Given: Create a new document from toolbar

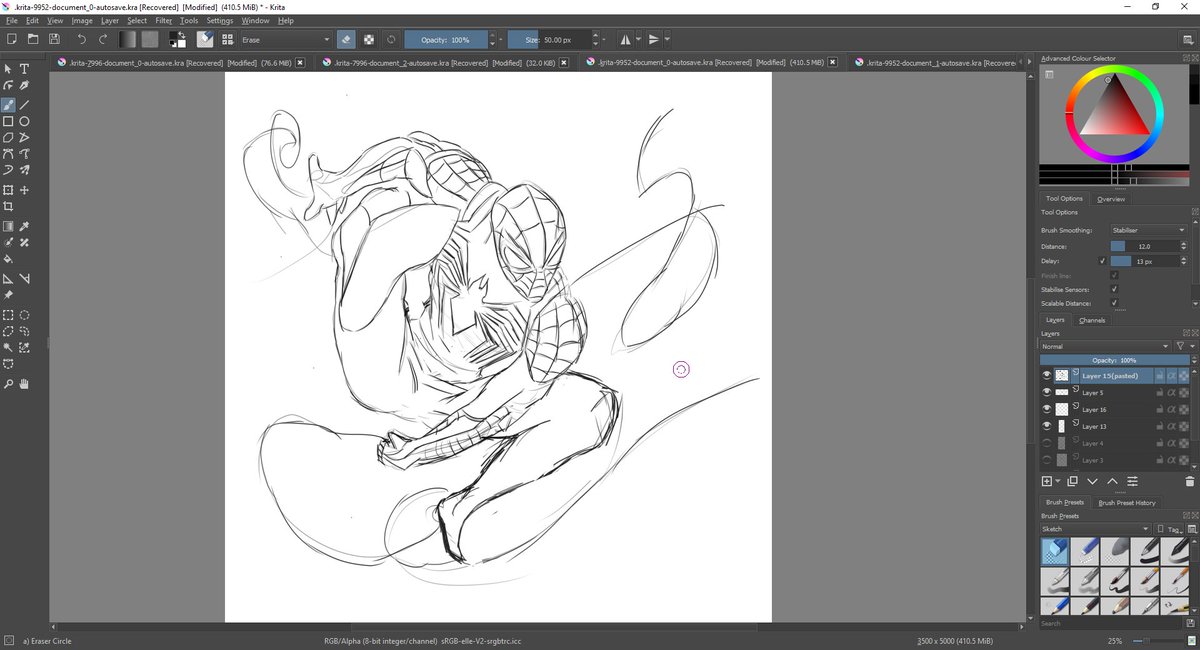Looking at the screenshot, I should coord(11,39).
